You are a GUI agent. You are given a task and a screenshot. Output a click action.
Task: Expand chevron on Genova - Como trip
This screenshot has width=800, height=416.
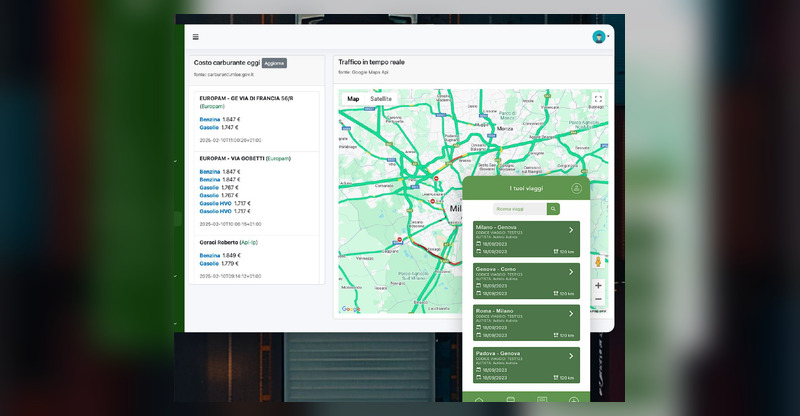[x=571, y=272]
